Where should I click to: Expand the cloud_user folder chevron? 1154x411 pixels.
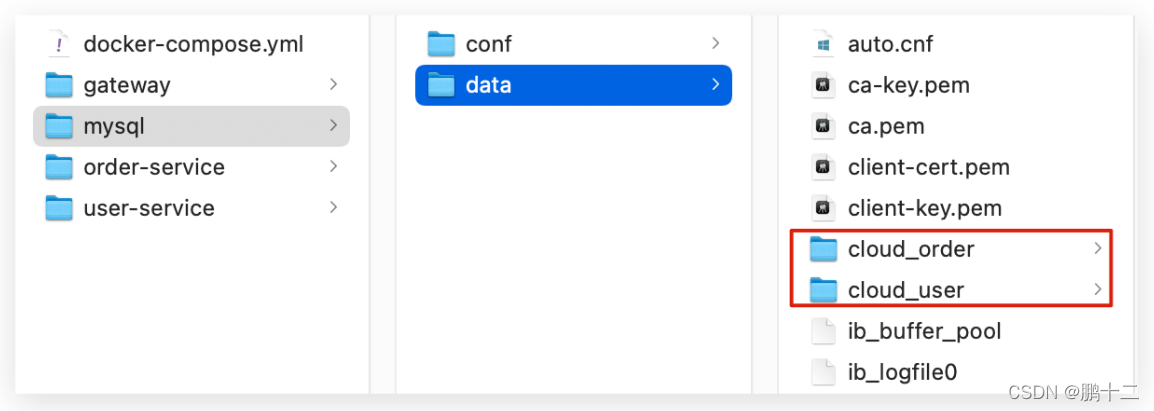coord(1097,290)
